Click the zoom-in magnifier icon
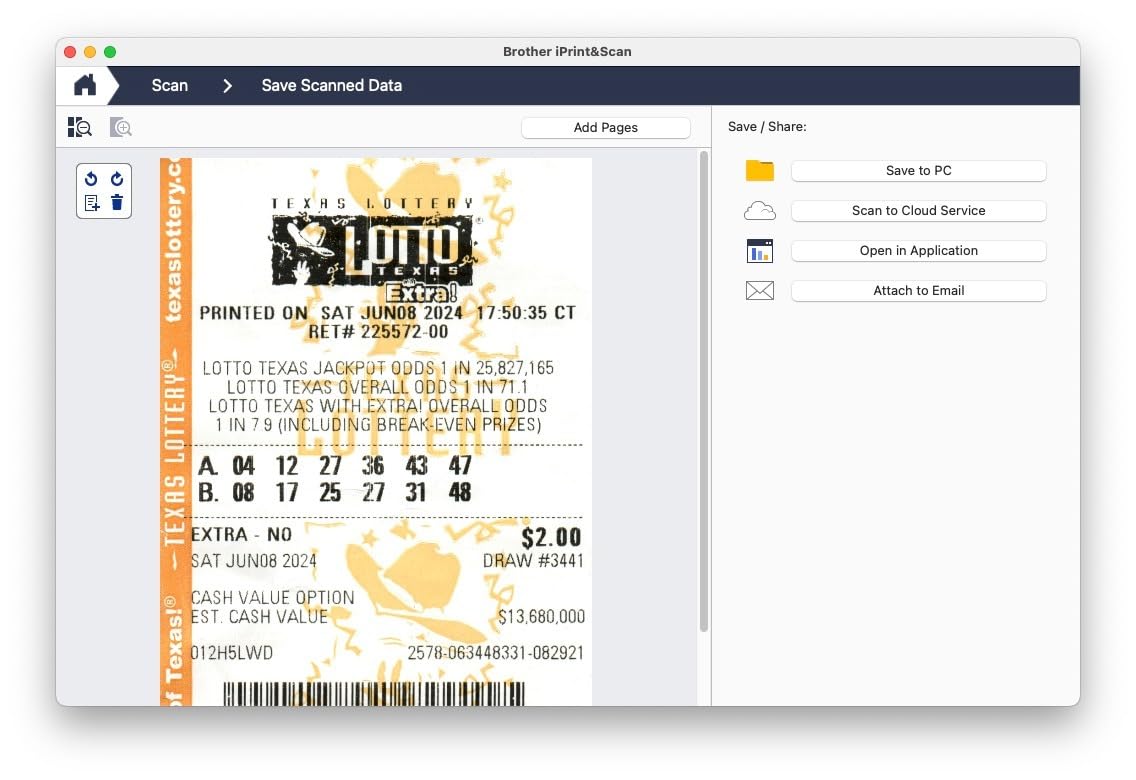The image size is (1136, 780). (121, 127)
